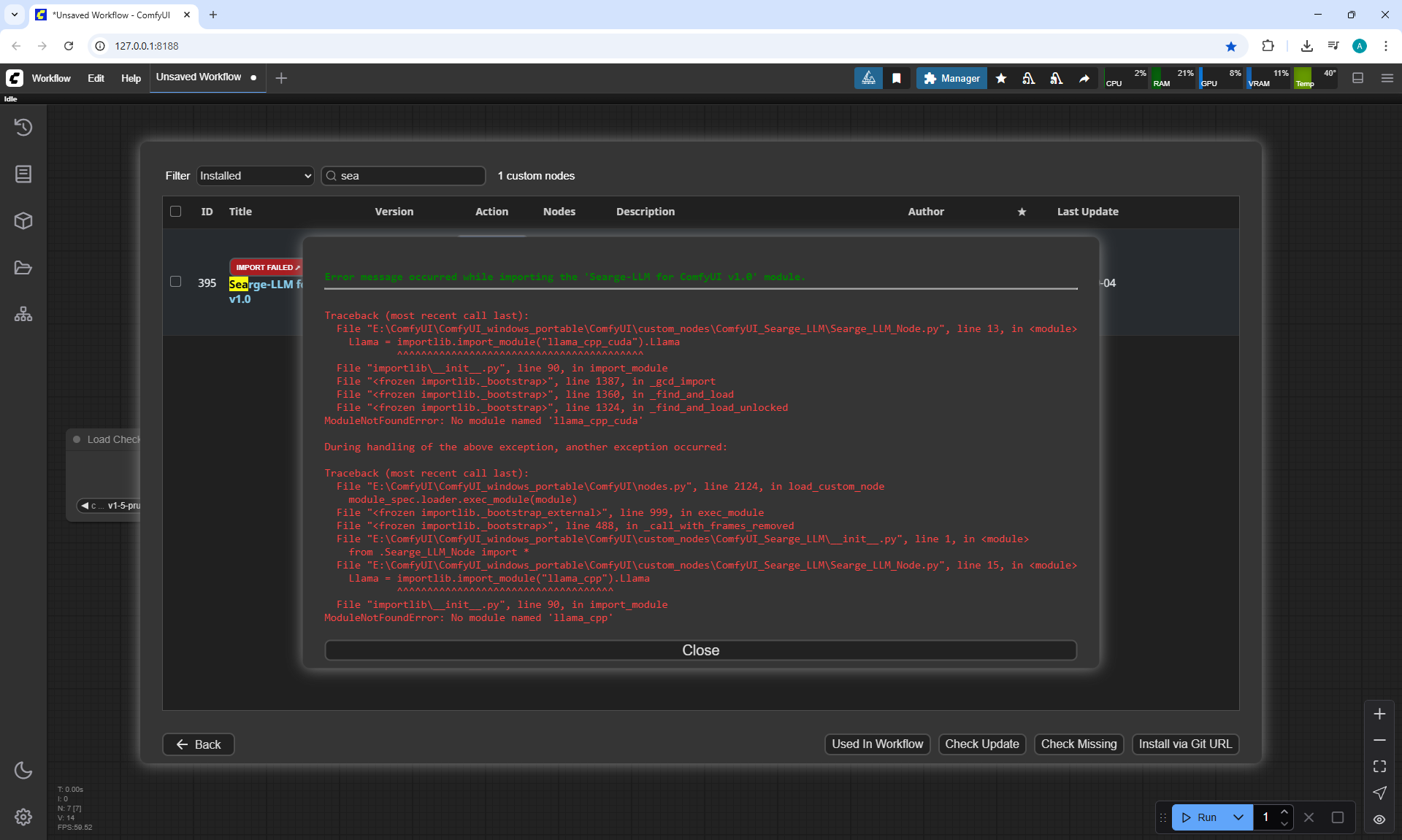
Task: Open the Workflow menu
Action: pyautogui.click(x=51, y=78)
